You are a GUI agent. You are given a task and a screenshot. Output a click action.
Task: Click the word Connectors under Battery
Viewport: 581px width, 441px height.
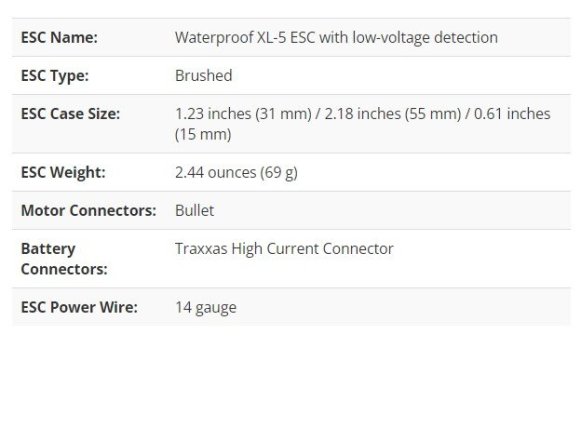64,269
